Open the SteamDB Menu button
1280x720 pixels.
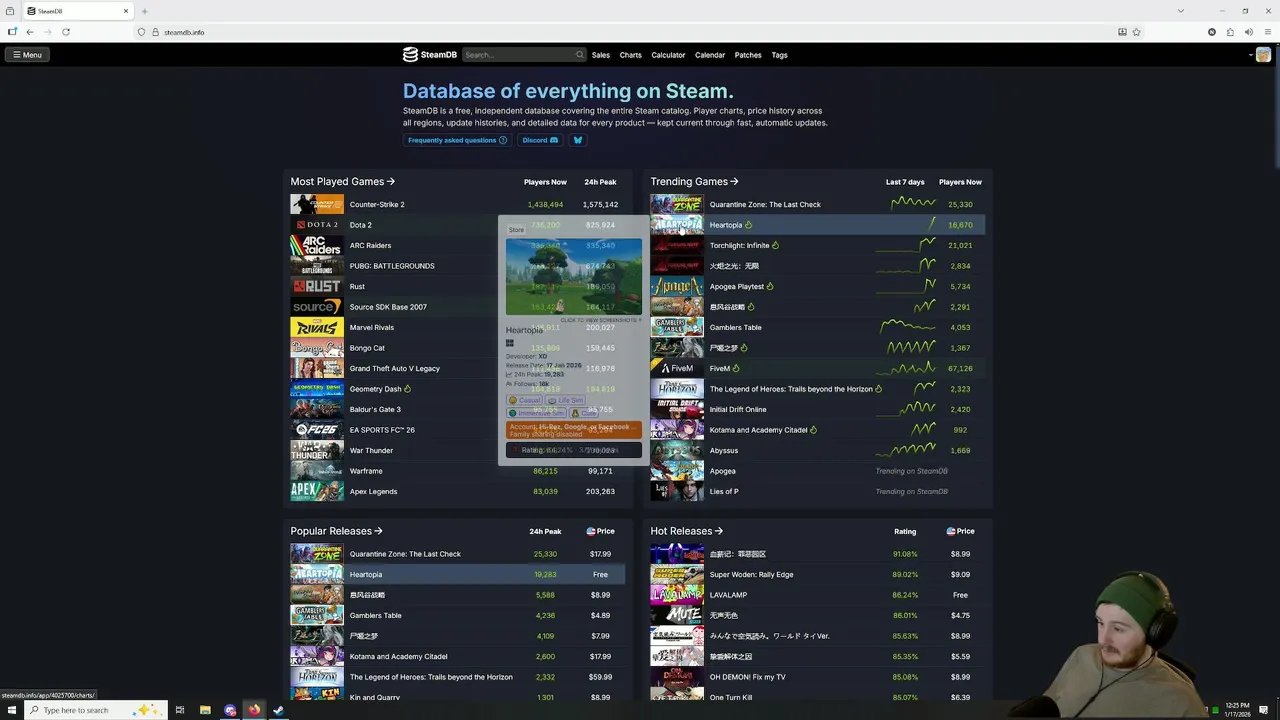[27, 55]
